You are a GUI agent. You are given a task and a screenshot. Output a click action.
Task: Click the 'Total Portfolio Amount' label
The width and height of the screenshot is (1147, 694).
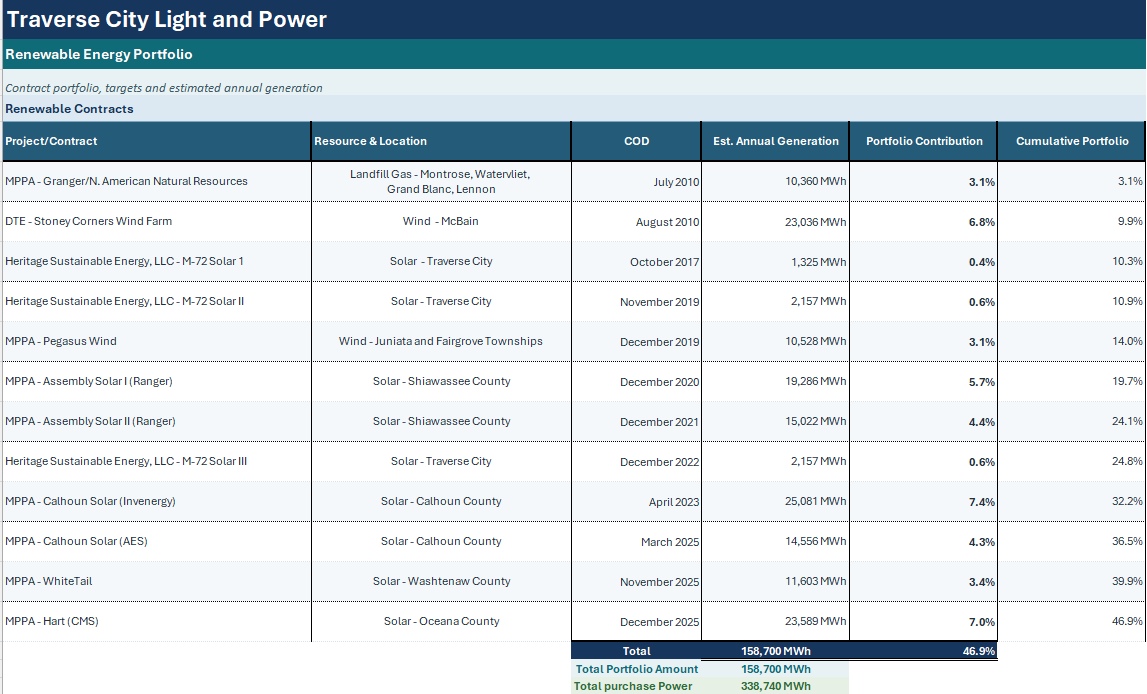point(636,669)
